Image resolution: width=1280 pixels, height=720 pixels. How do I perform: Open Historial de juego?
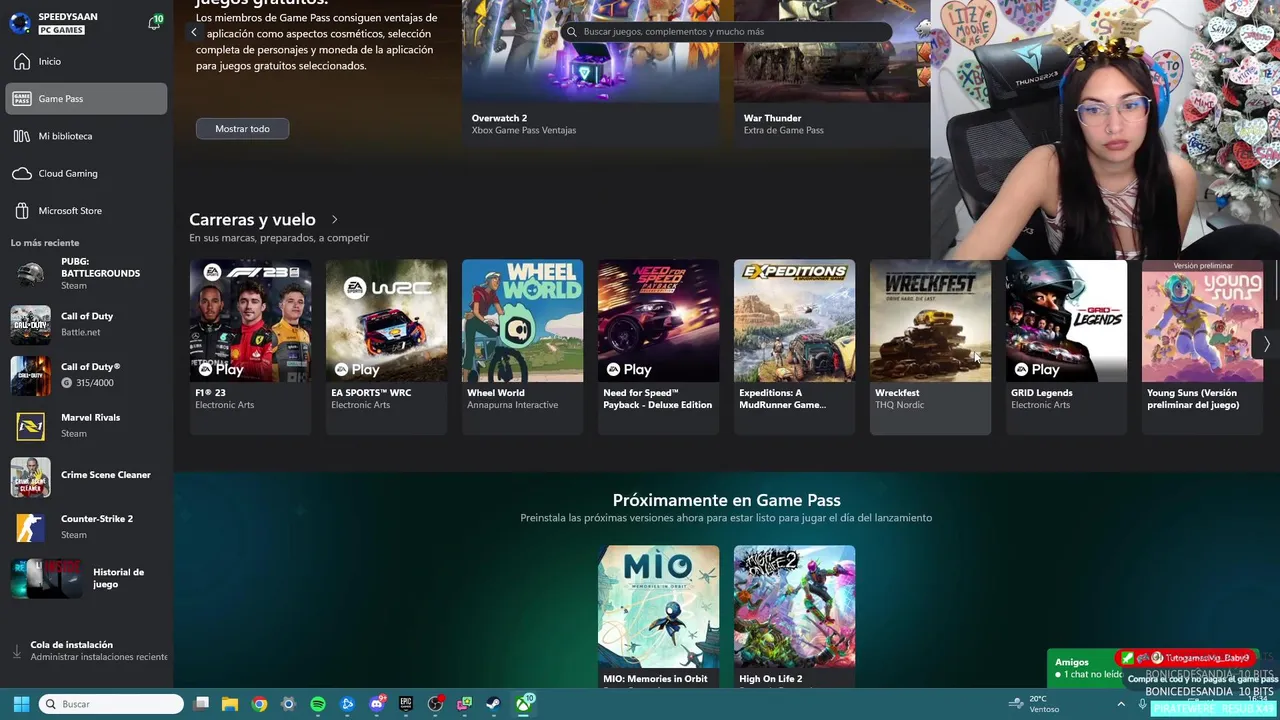coord(88,578)
